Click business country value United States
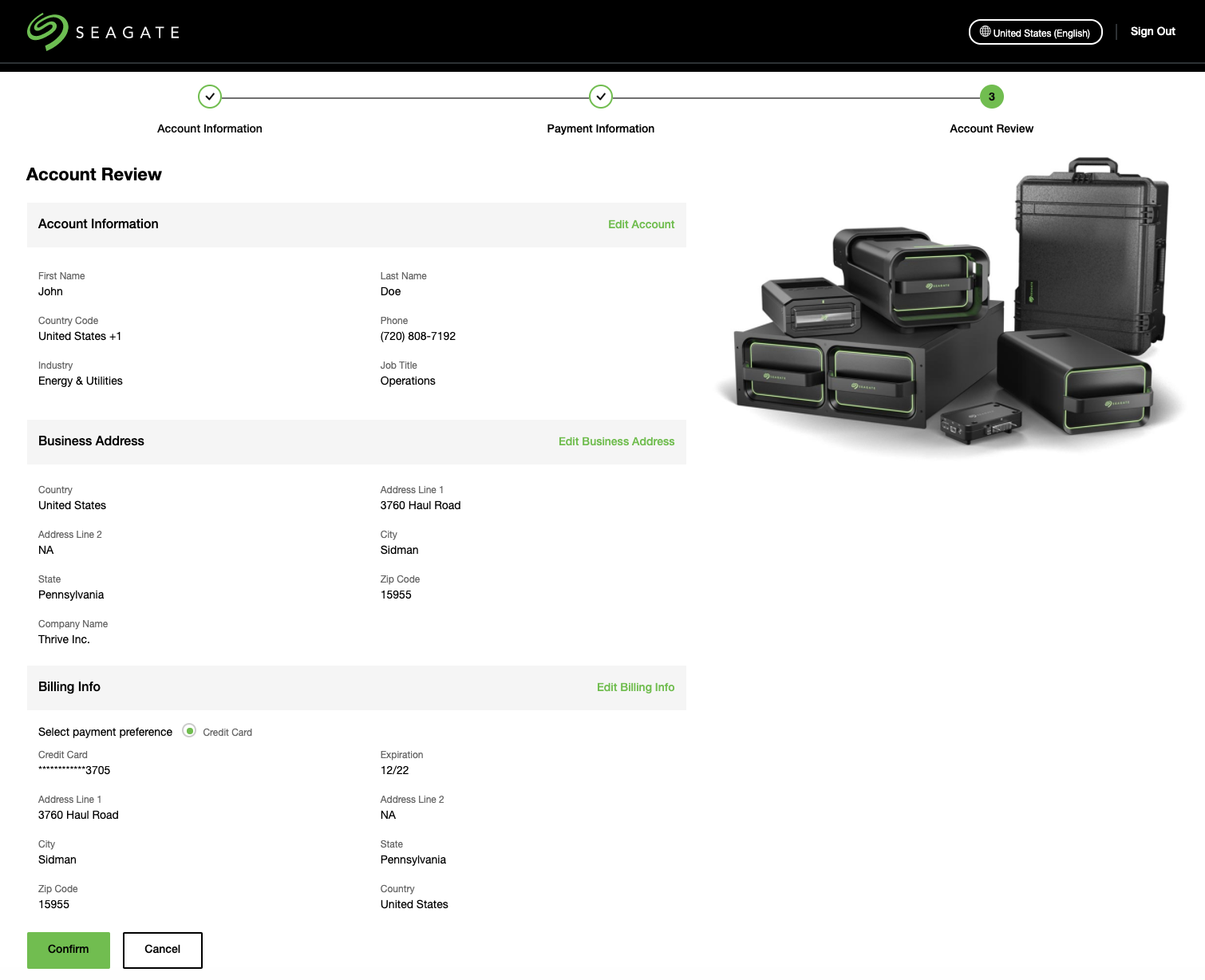Viewport: 1205px width, 980px height. tap(72, 505)
